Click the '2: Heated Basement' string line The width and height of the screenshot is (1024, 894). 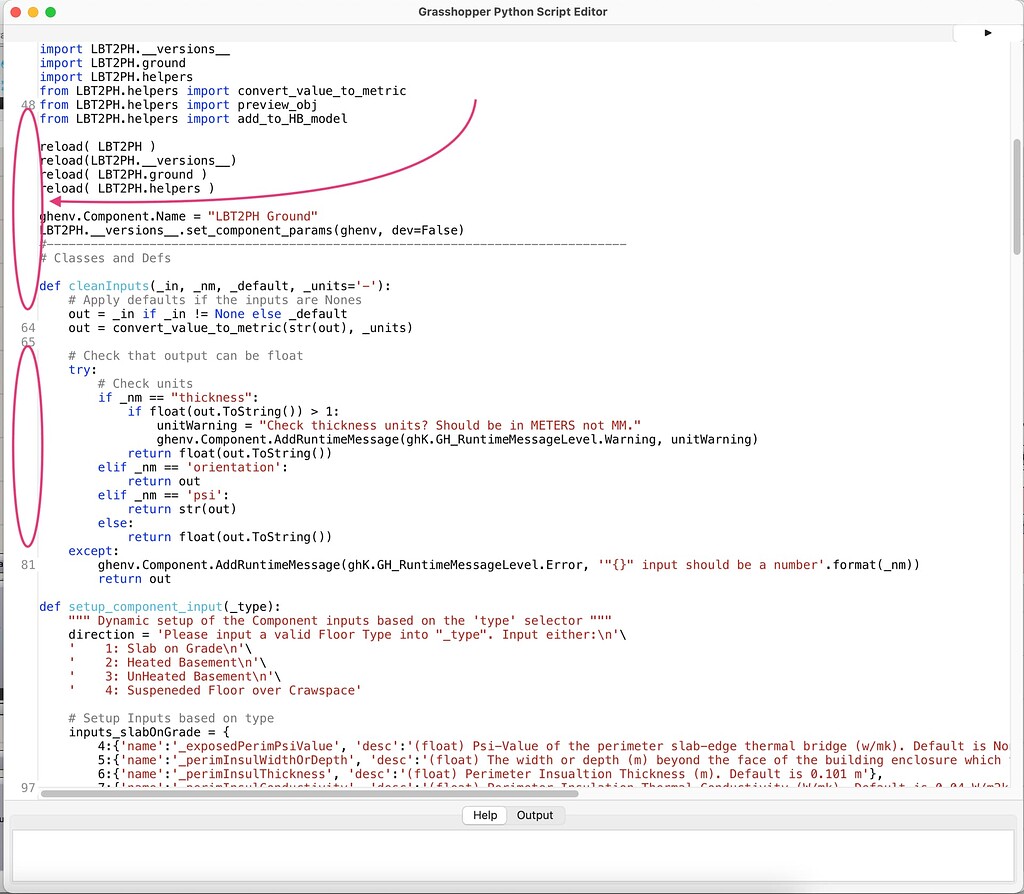tap(167, 662)
